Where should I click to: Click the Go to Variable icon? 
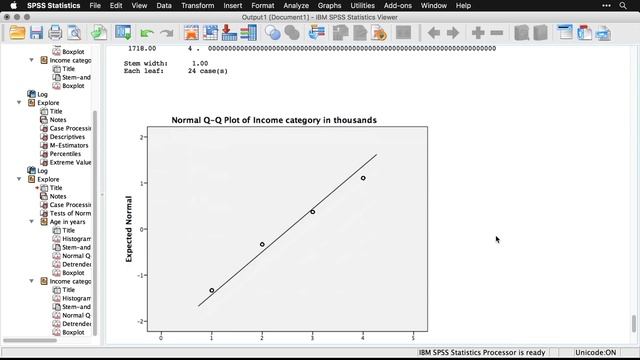[x=229, y=33]
